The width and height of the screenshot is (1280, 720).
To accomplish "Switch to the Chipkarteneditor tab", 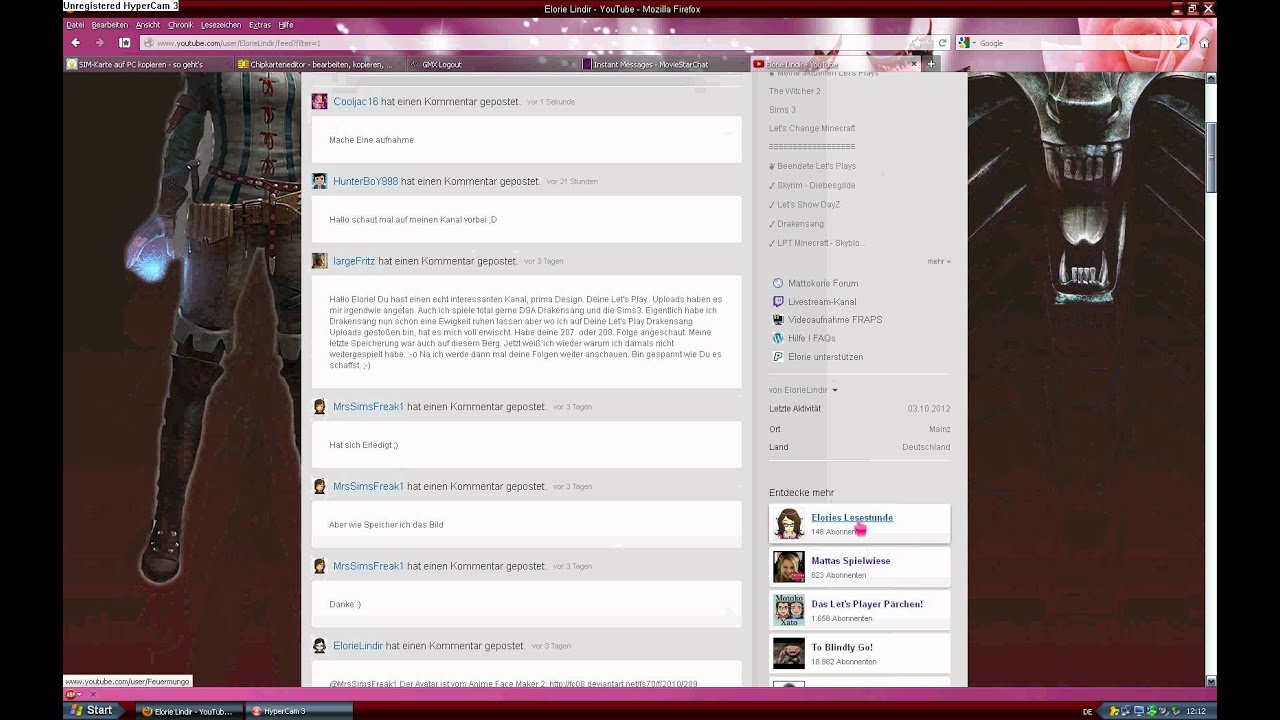I will click(x=322, y=64).
